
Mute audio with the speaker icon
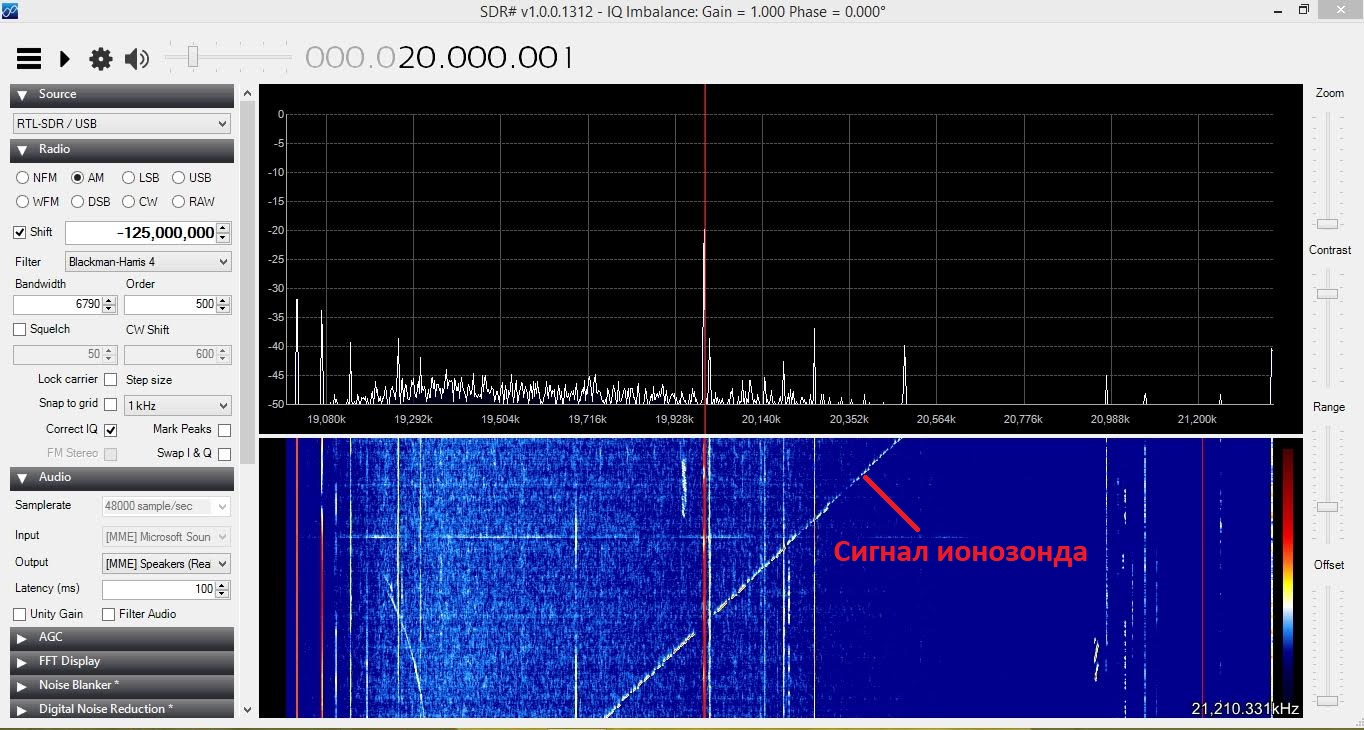136,59
